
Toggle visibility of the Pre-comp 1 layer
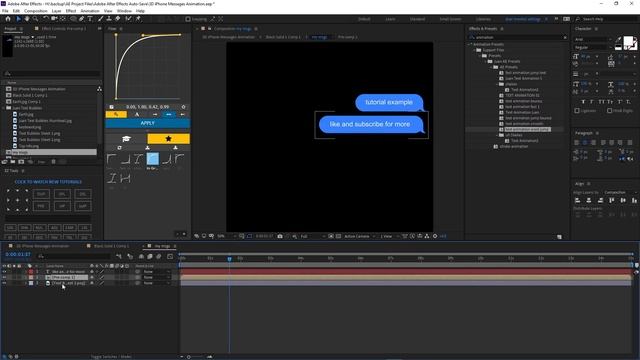[x=4, y=277]
